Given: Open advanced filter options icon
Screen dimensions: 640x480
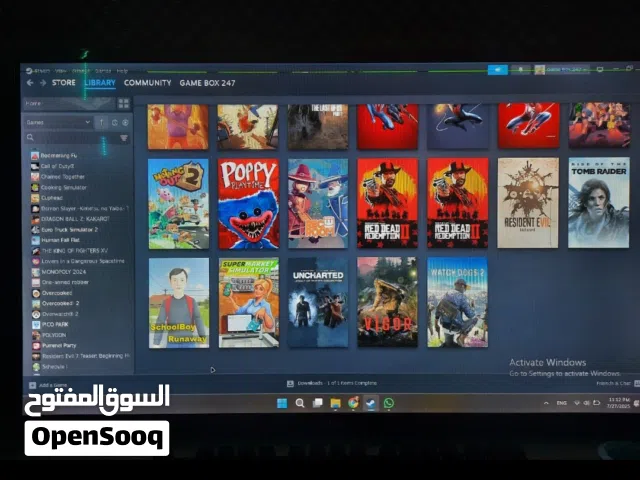Looking at the screenshot, I should click(x=124, y=138).
